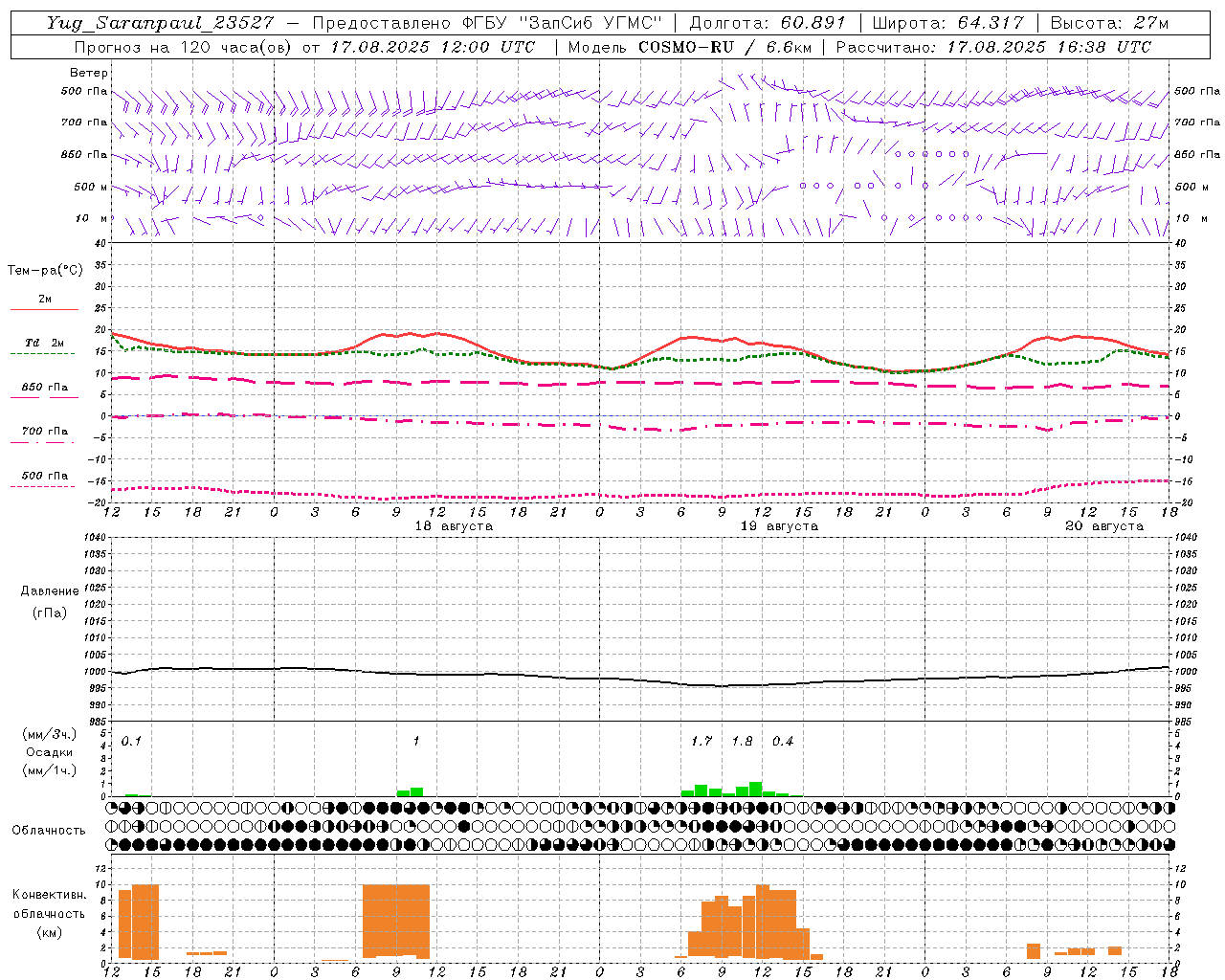Click the '500 м' label left of wind panel
Image resolution: width=1225 pixels, height=980 pixels.
tap(91, 187)
